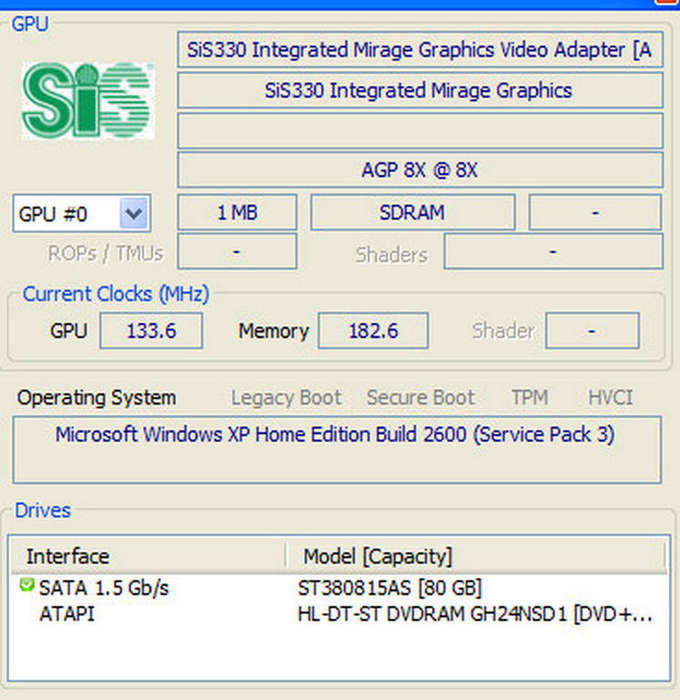Click the Secure Boot indicator
The height and width of the screenshot is (700, 680).
click(x=421, y=397)
